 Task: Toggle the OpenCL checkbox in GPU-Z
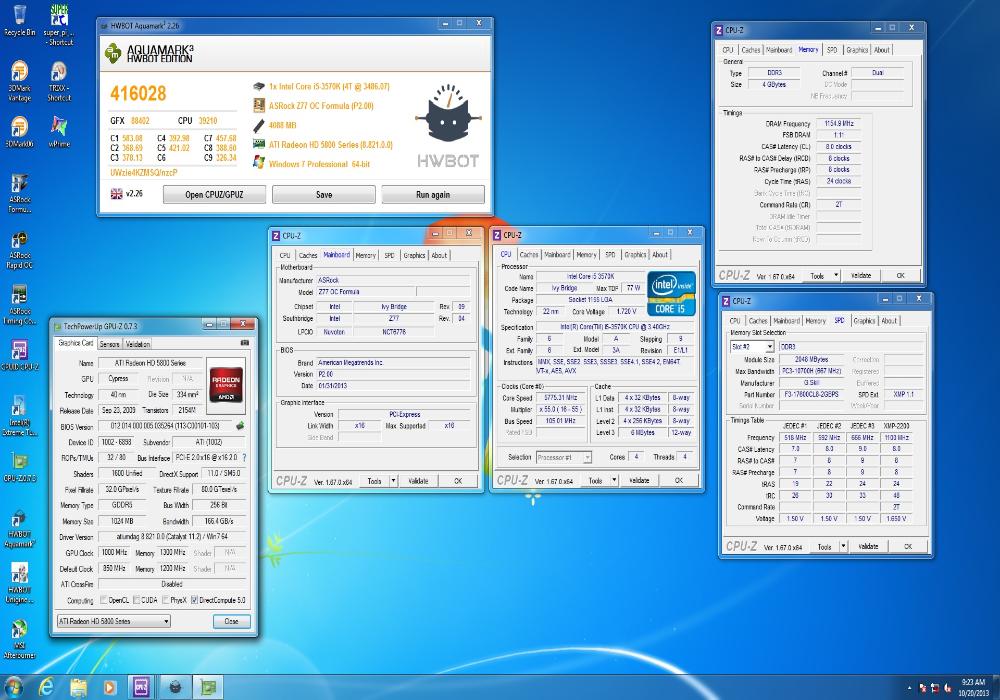[103, 600]
